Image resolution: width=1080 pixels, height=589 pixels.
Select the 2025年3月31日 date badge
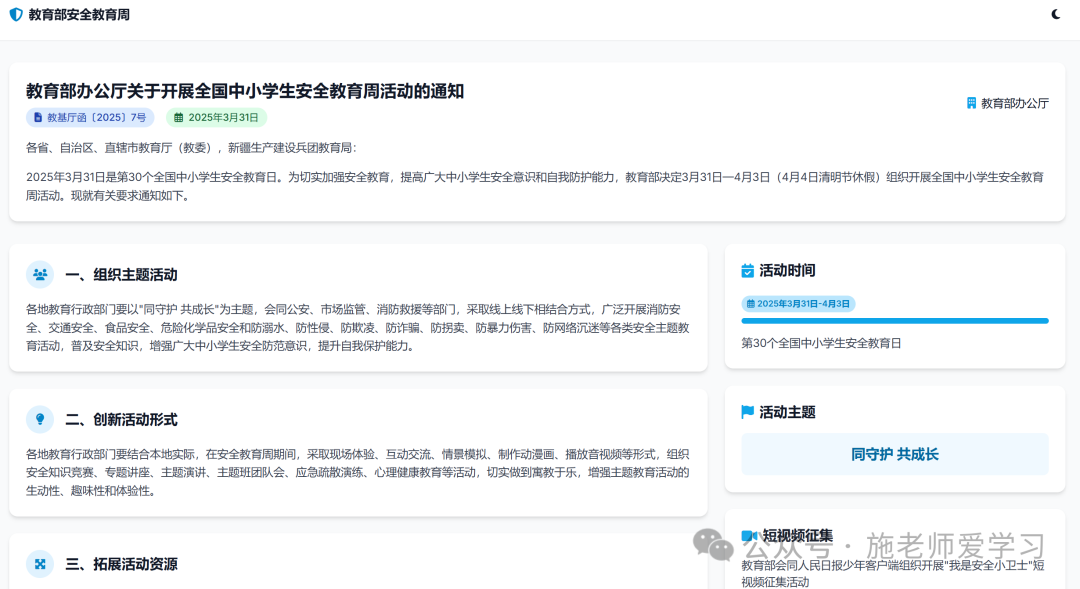click(x=216, y=118)
